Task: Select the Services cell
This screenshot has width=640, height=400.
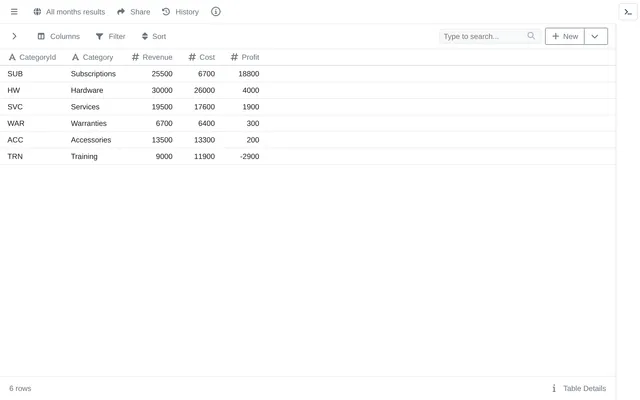Action: (85, 107)
